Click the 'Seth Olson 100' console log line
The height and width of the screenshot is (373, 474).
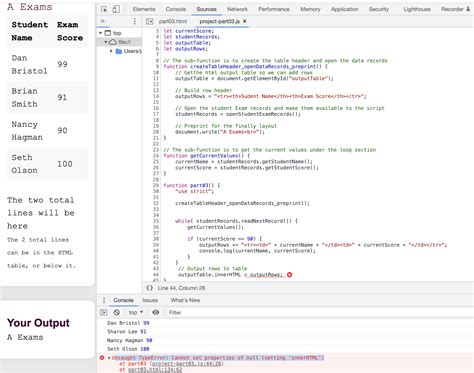tap(128, 349)
